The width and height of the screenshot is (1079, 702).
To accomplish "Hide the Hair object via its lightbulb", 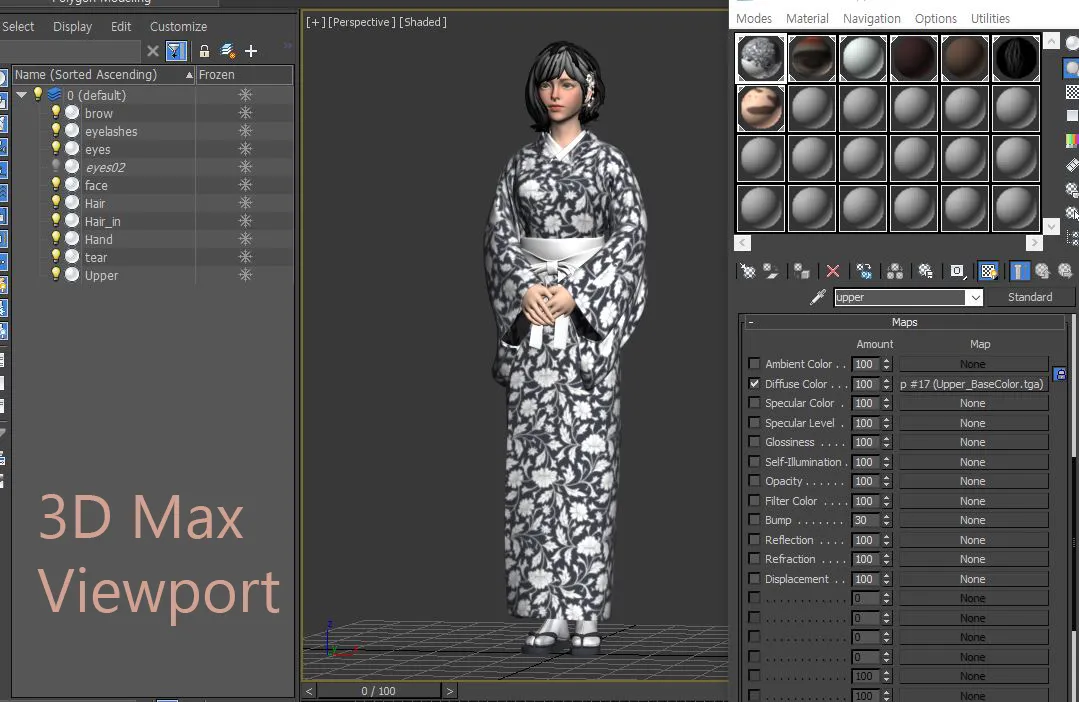I will click(x=56, y=203).
